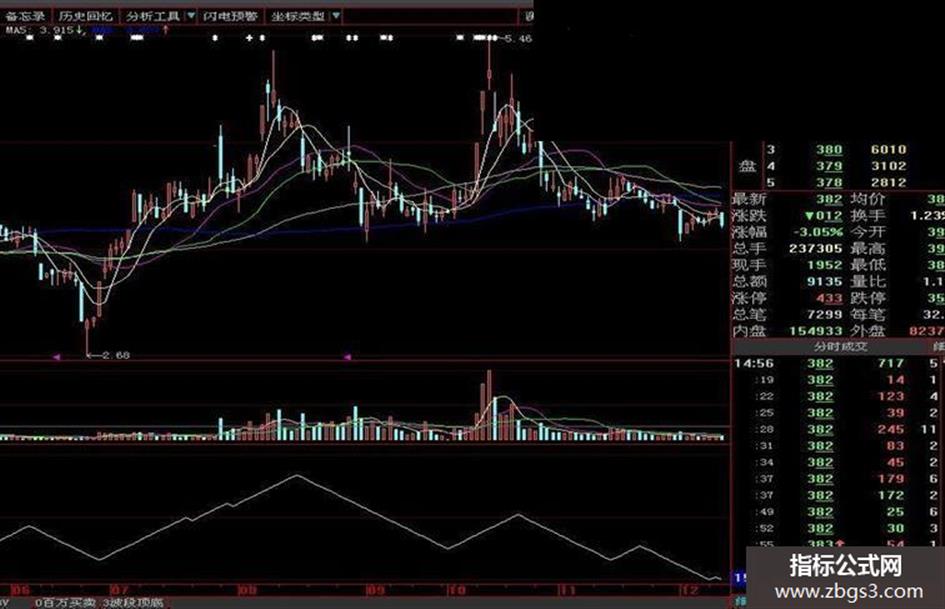The width and height of the screenshot is (945, 609).
Task: Select the :34 tick row with volume 45
Action: [838, 462]
